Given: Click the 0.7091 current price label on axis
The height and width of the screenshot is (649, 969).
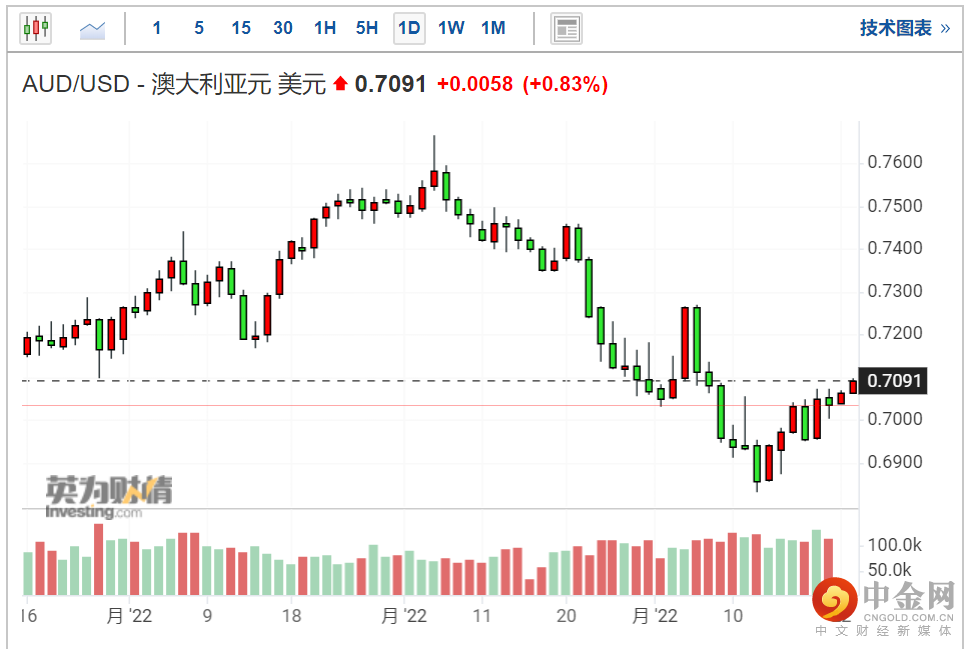Looking at the screenshot, I should tap(895, 380).
